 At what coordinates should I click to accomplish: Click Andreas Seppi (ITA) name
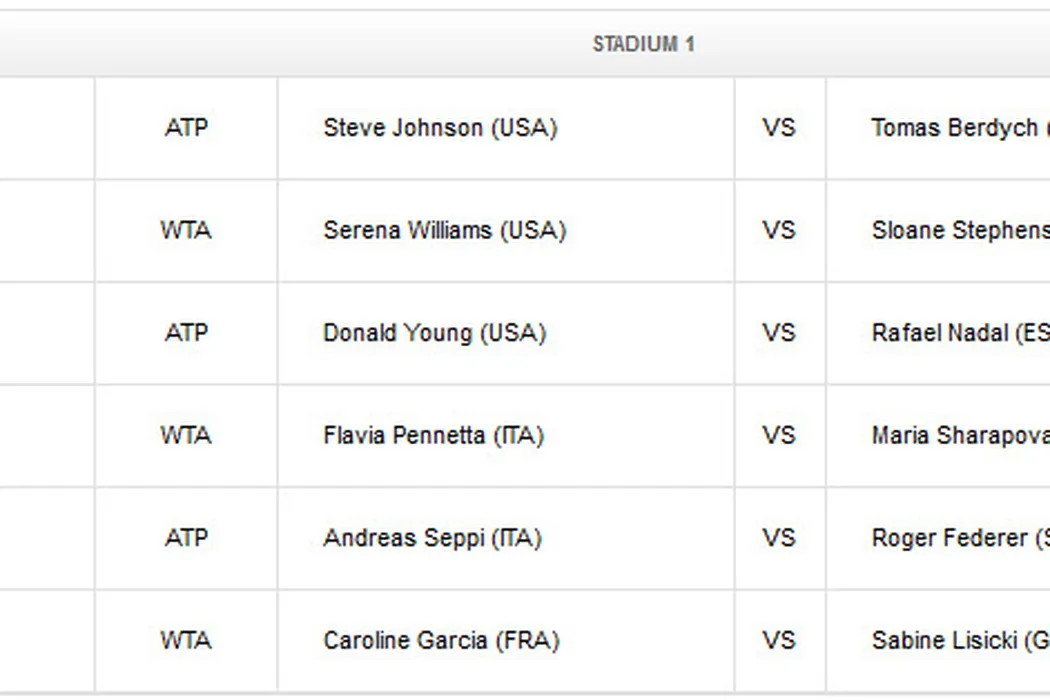click(432, 538)
